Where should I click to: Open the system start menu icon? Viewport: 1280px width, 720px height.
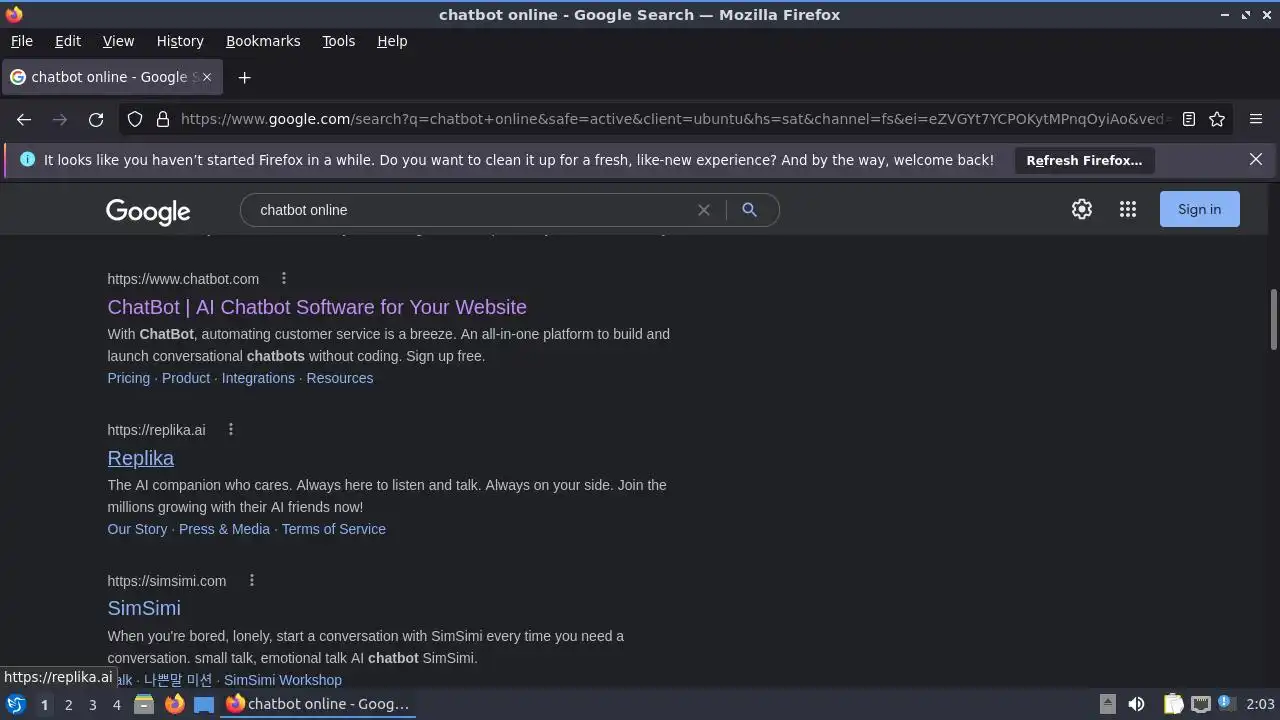[15, 704]
